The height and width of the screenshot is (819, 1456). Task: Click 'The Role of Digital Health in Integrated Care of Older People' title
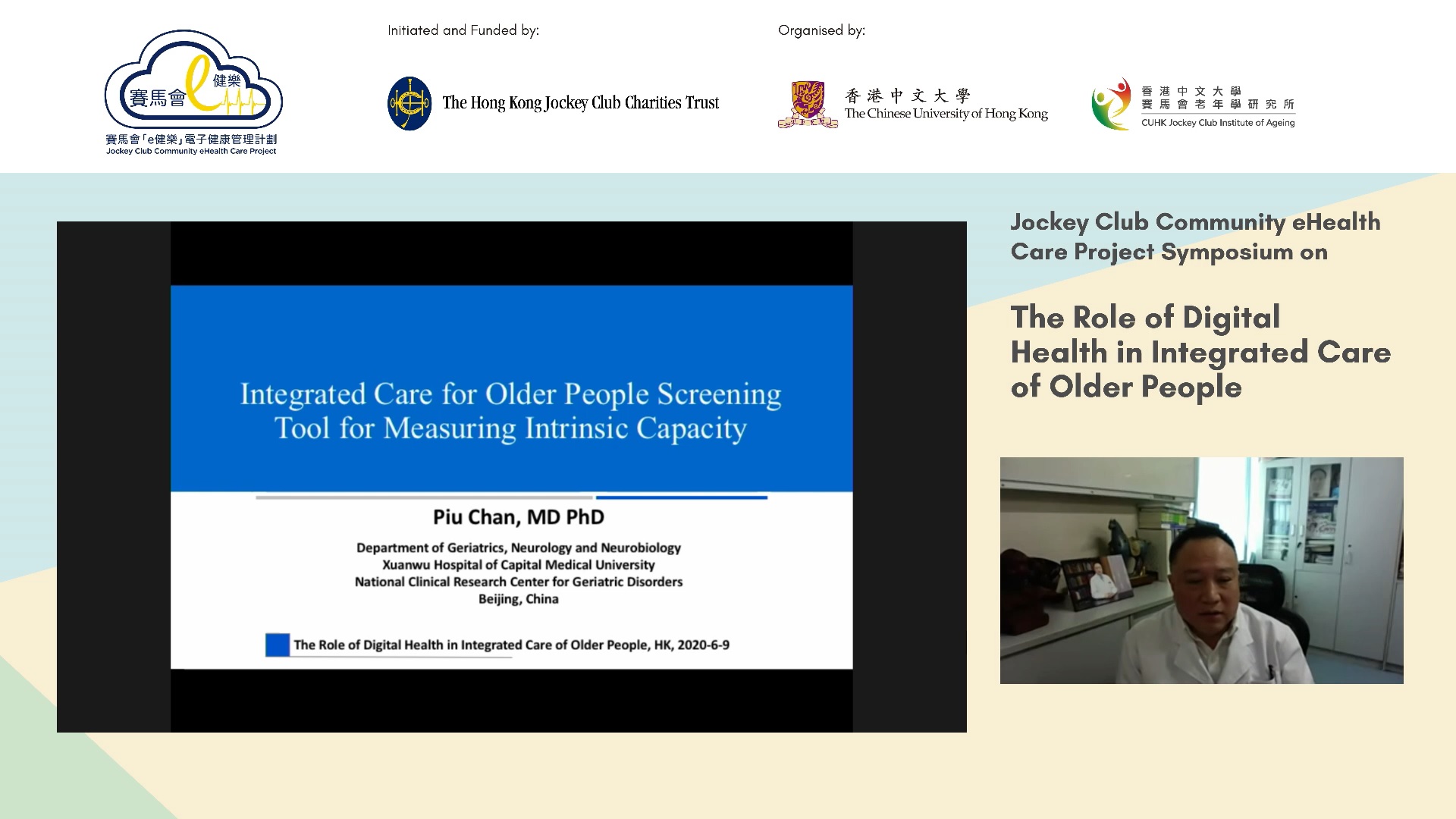coord(1200,352)
